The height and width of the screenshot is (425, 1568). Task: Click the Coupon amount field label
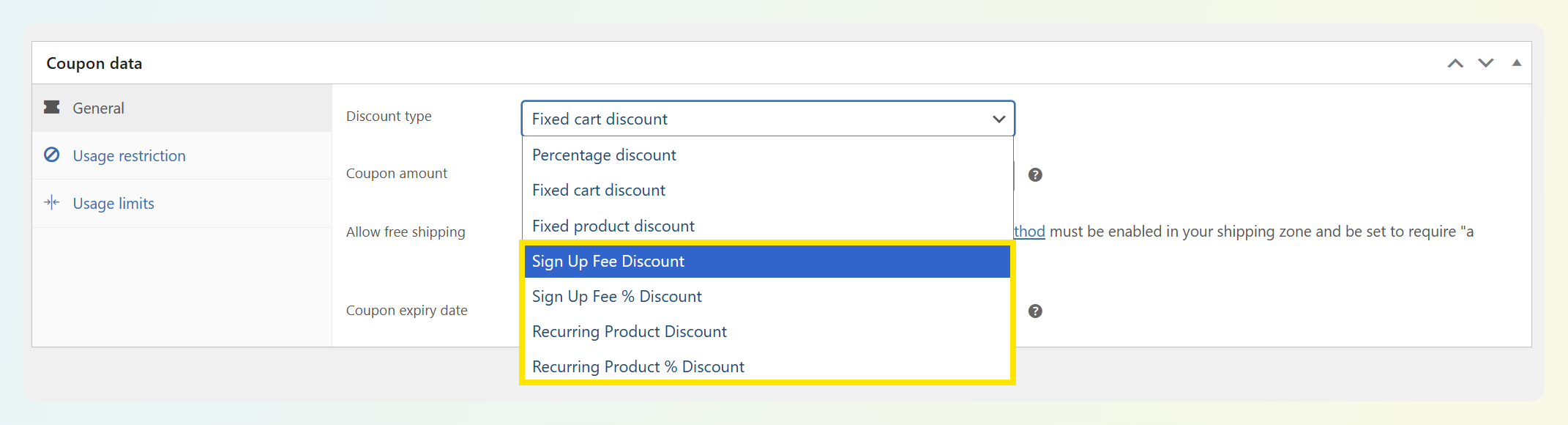point(396,174)
